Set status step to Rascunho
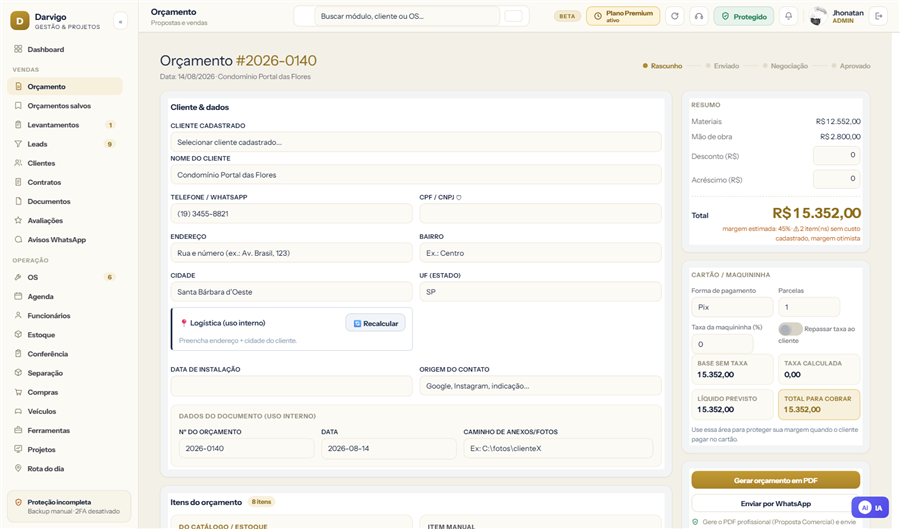The image size is (900, 529). tap(662, 66)
